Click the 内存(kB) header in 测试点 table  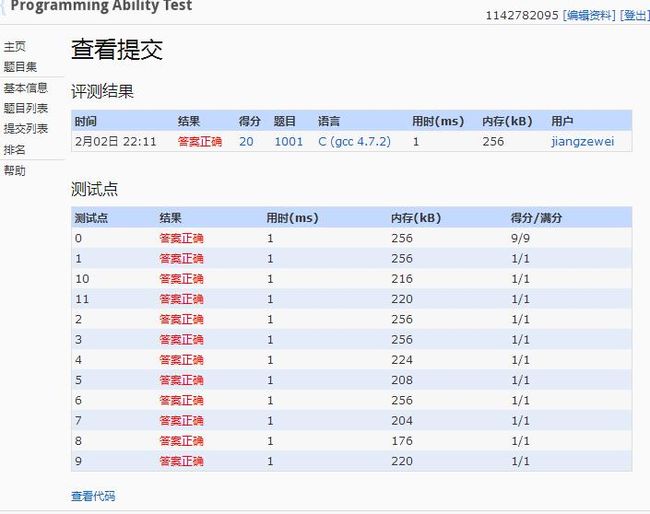416,218
